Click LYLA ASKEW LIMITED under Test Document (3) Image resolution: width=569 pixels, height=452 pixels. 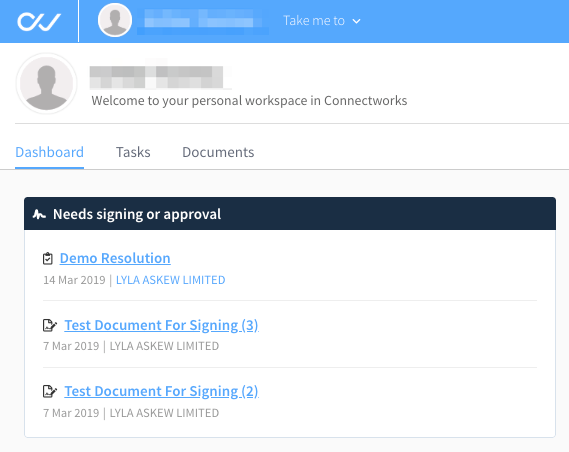164,346
